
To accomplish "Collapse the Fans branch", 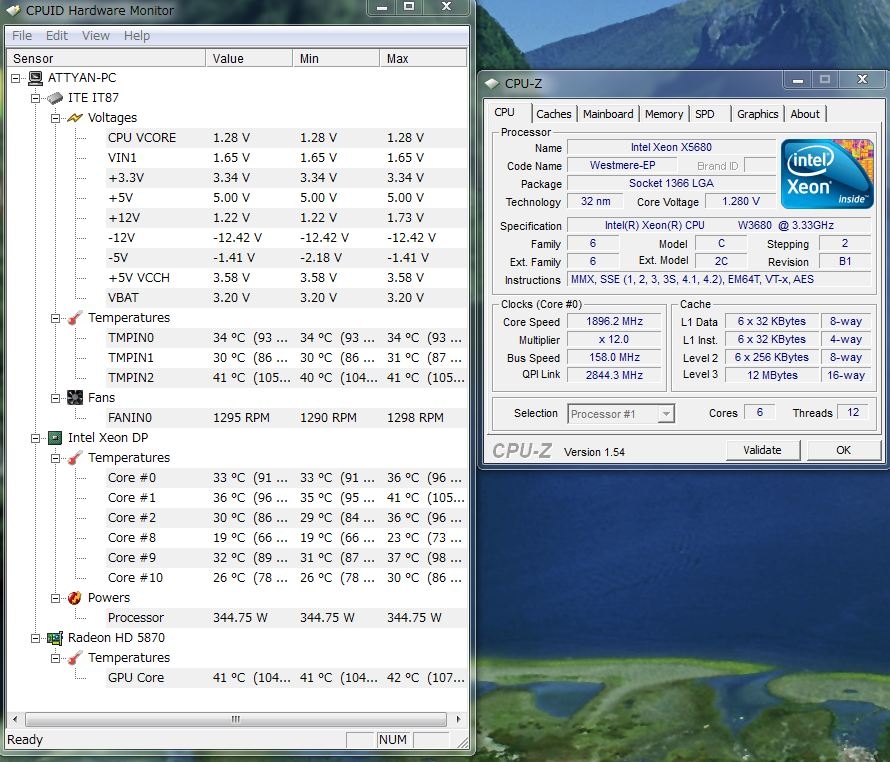I will [x=55, y=398].
